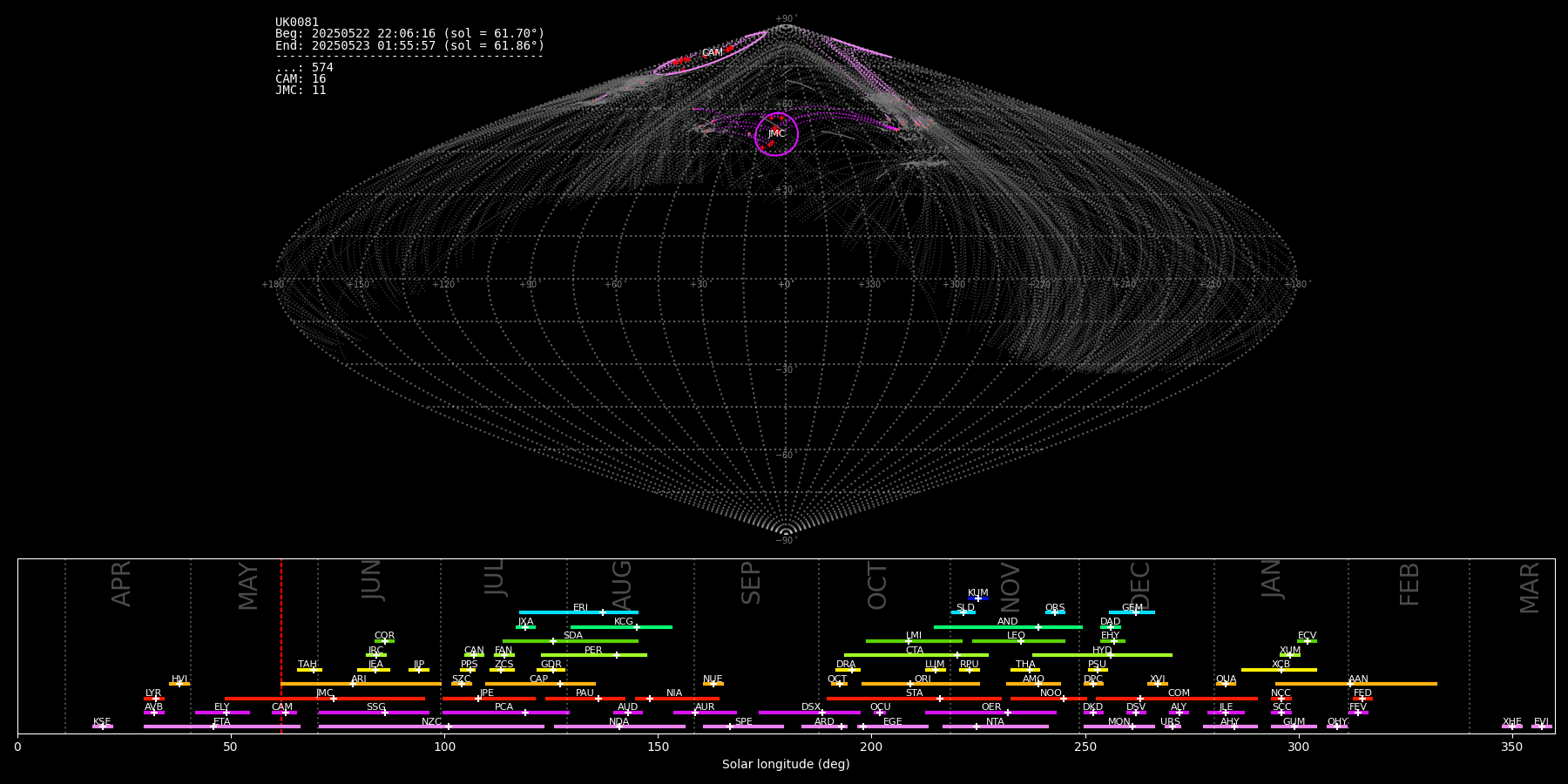This screenshot has width=1568, height=784.
Task: Click the OCT month label
Action: coord(877,585)
